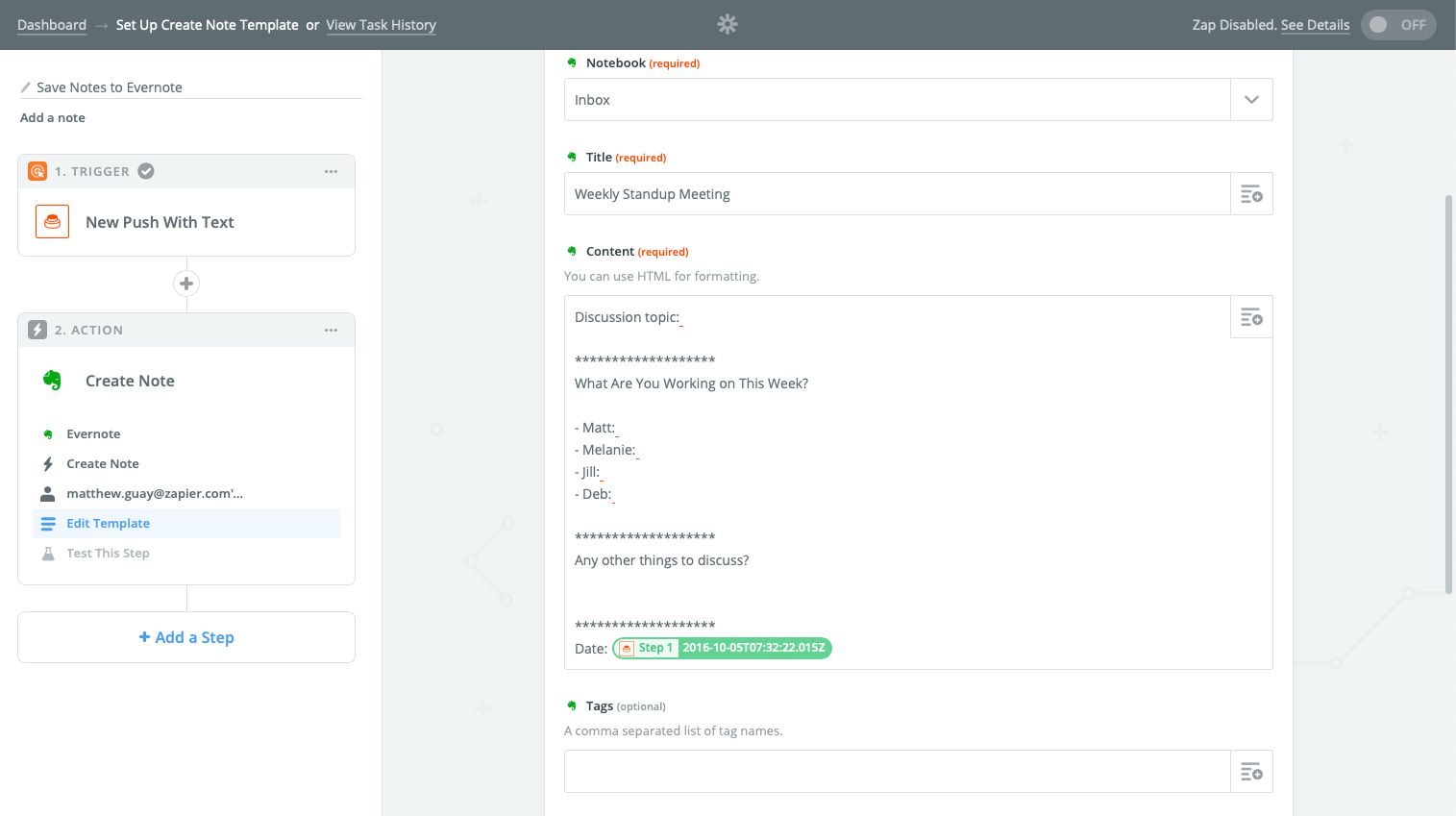
Task: Click the insert field icon beside Title
Action: click(x=1251, y=194)
